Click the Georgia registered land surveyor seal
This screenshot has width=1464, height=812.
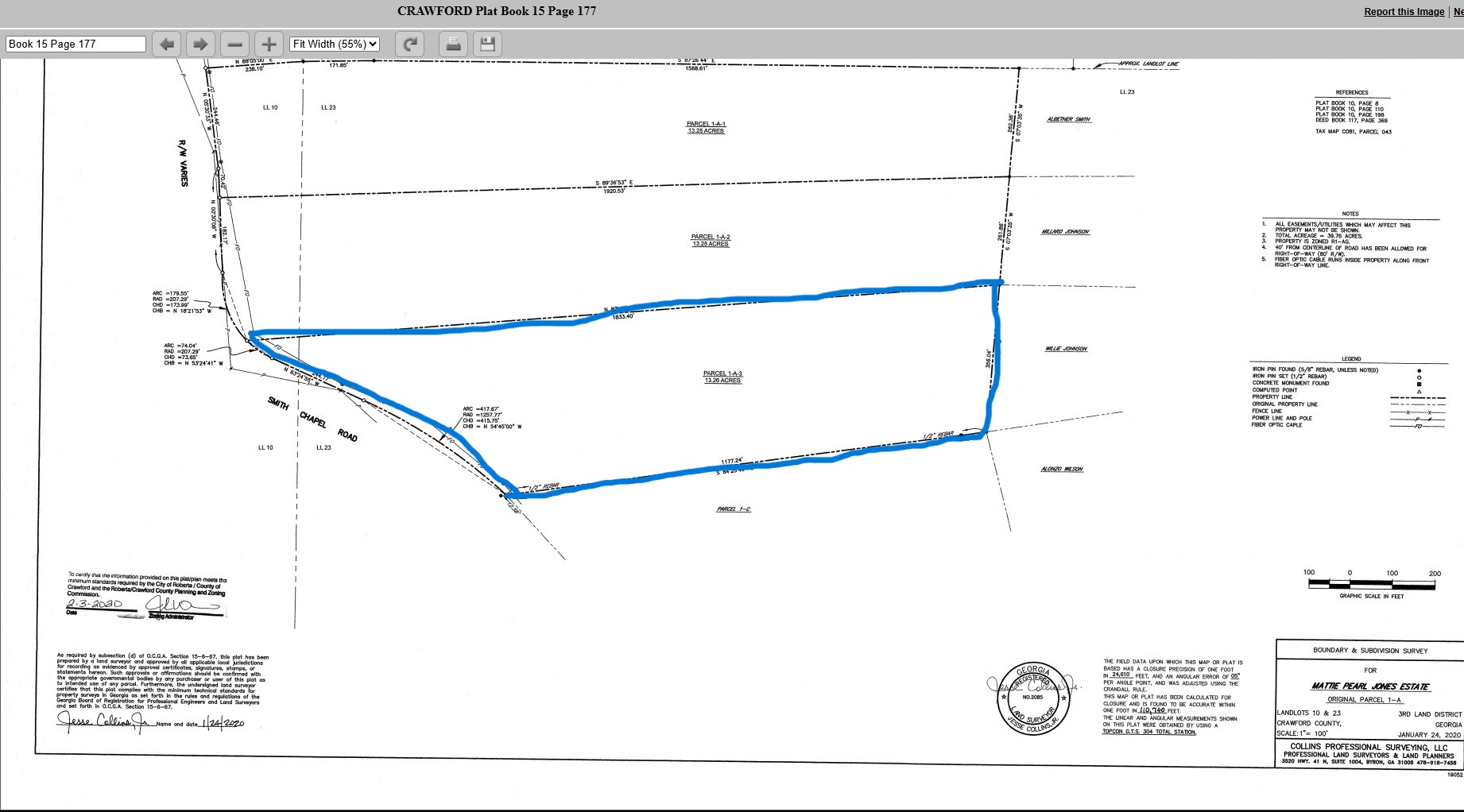pyautogui.click(x=1032, y=699)
